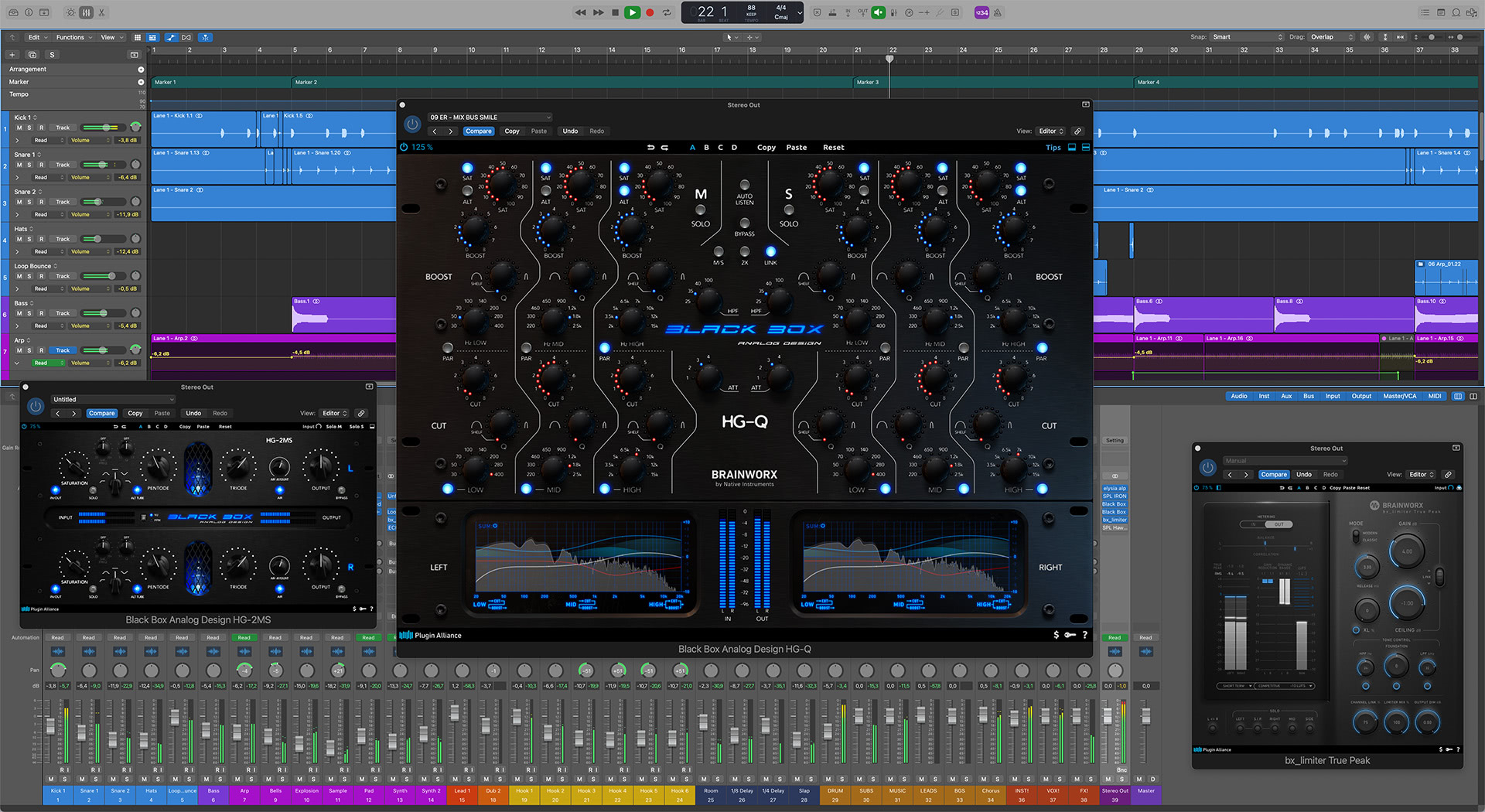Toggle the HG-Q plugin power button

pos(412,124)
